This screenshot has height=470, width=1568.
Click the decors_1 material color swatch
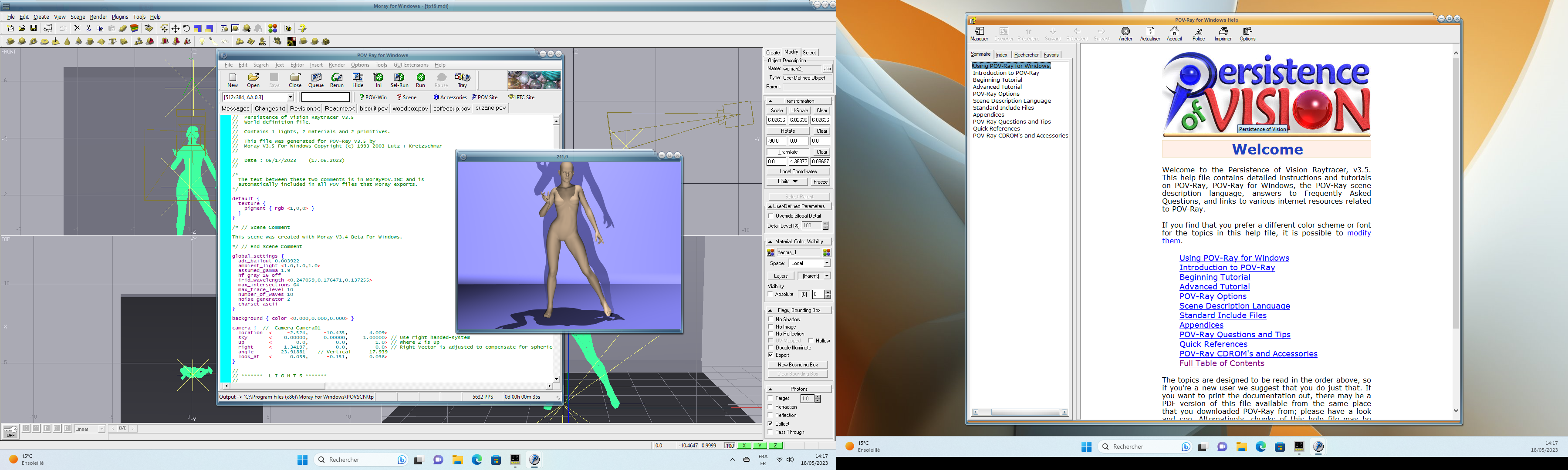click(770, 252)
